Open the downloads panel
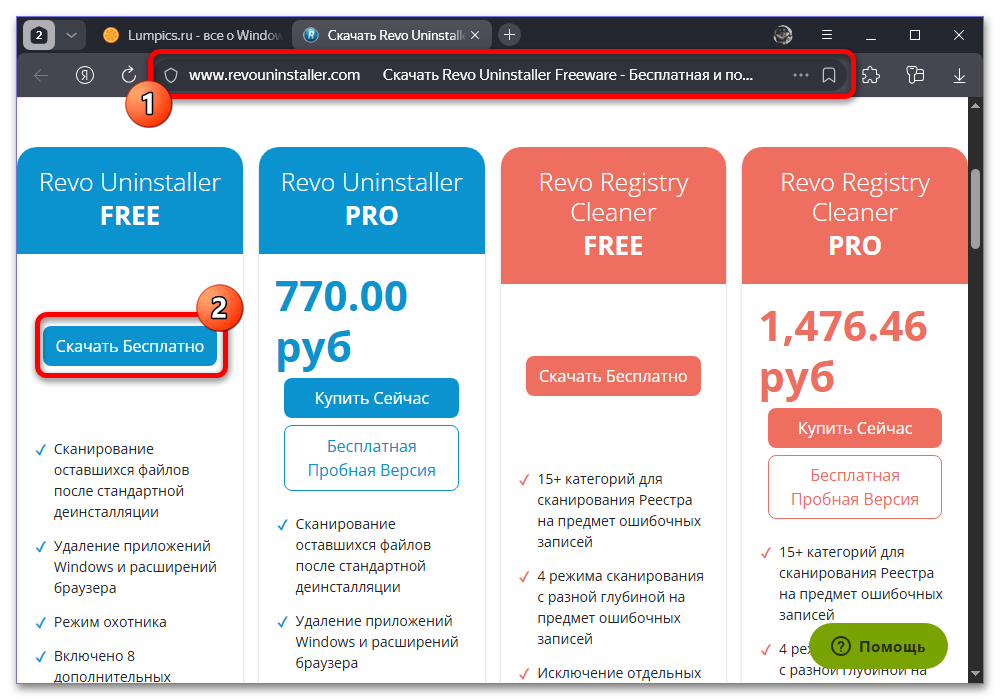 click(x=959, y=76)
